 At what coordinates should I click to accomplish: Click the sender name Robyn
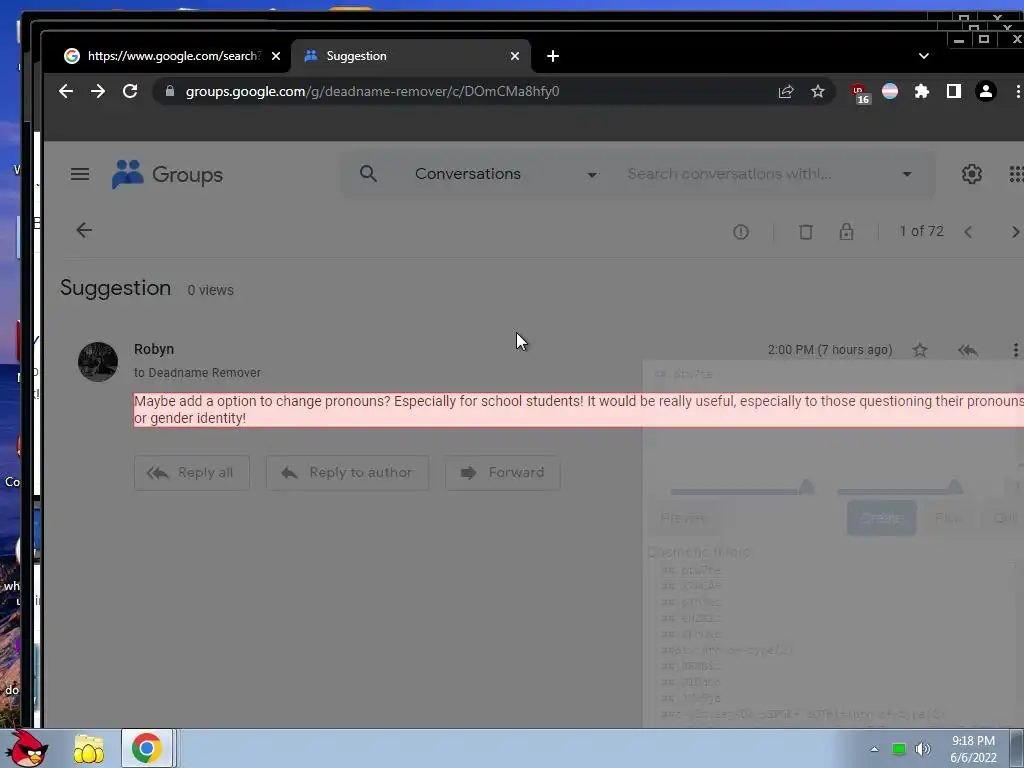(x=154, y=349)
